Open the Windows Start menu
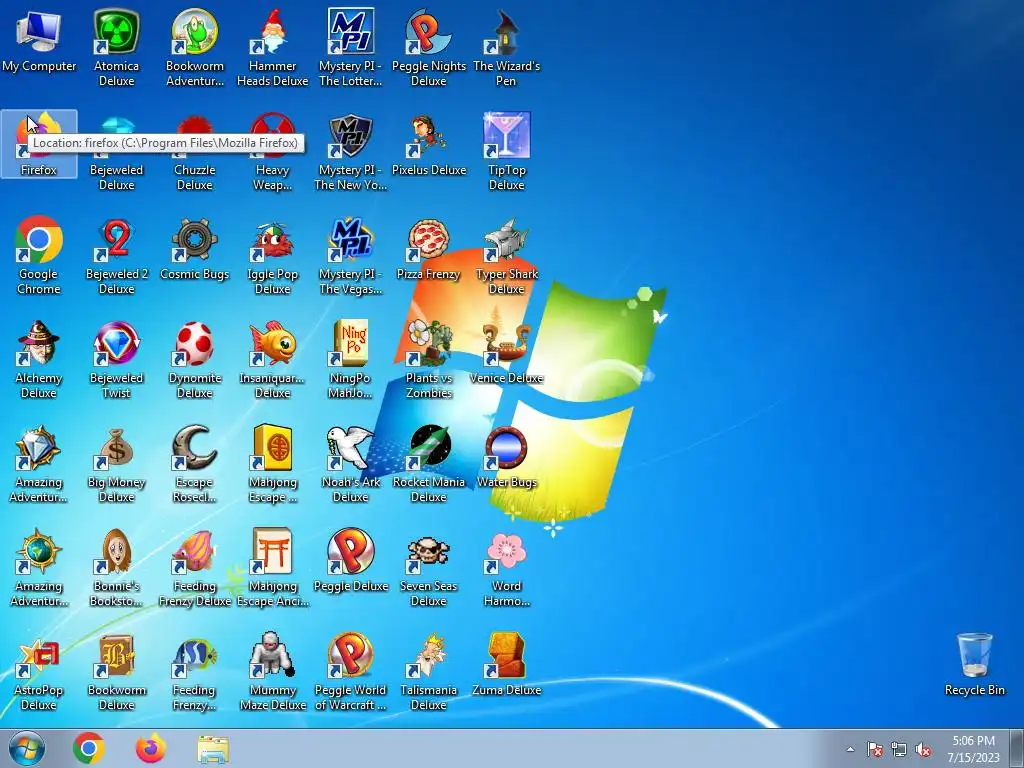 tap(27, 748)
